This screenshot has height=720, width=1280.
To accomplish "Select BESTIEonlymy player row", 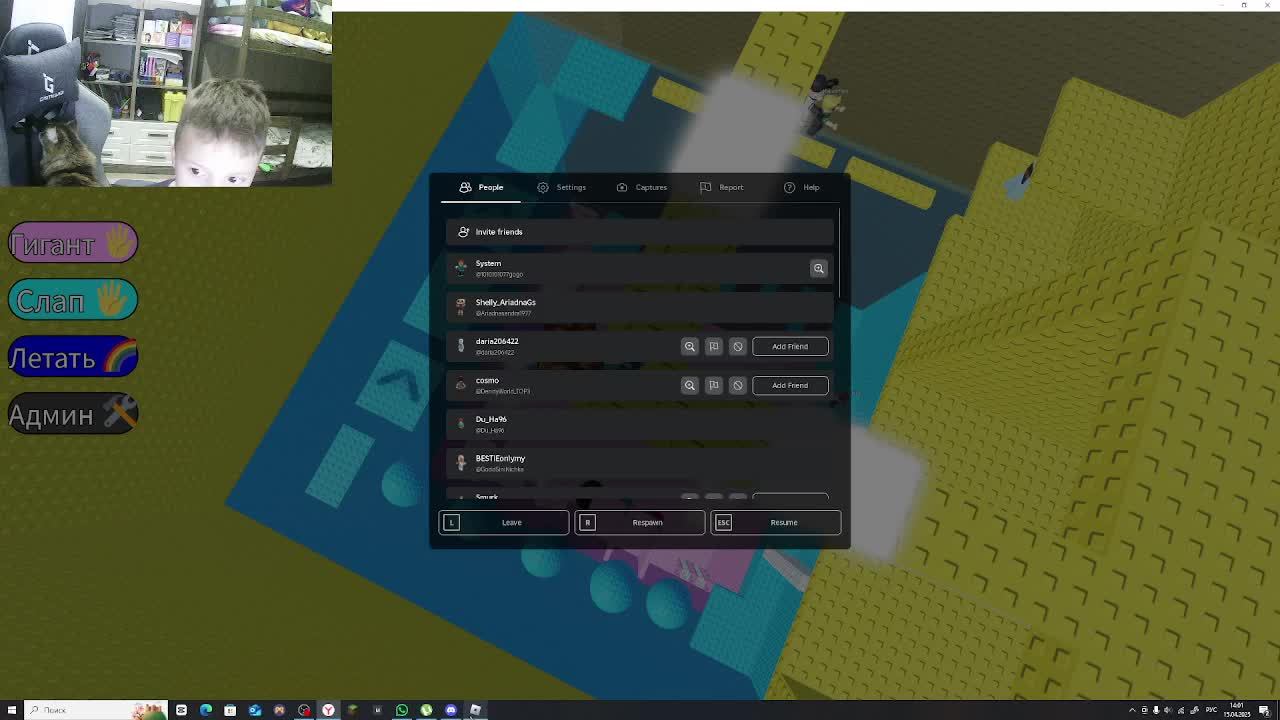I will point(639,463).
